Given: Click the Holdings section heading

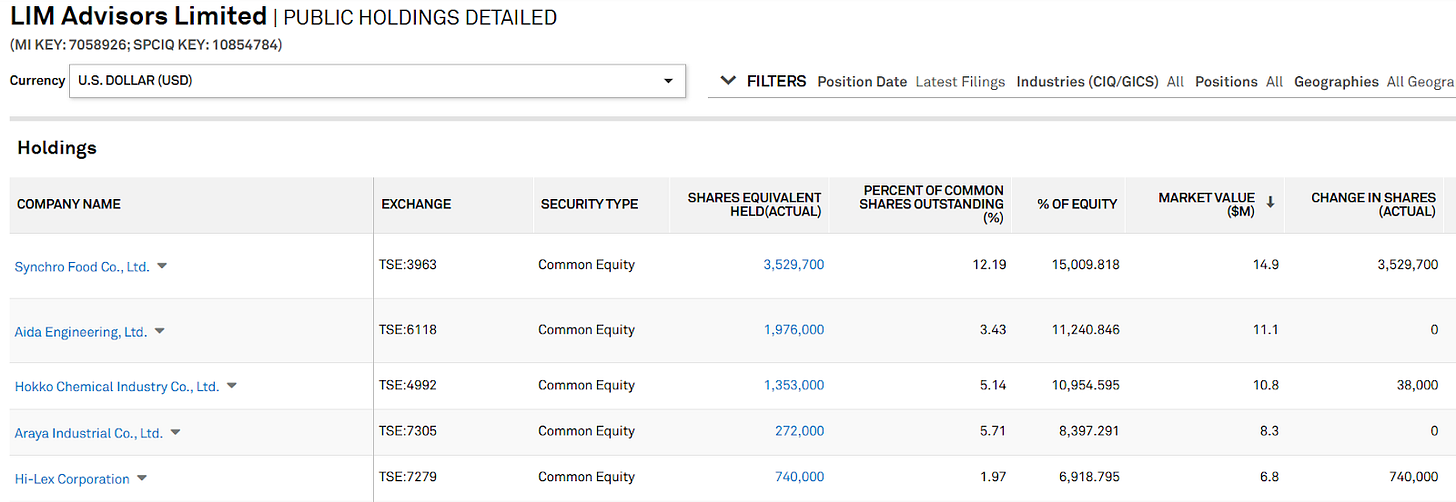Looking at the screenshot, I should point(57,148).
